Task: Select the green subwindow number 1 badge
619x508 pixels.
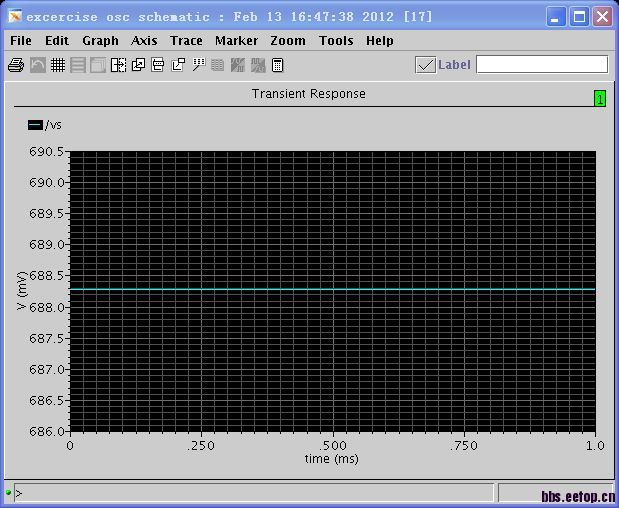Action: click(600, 98)
